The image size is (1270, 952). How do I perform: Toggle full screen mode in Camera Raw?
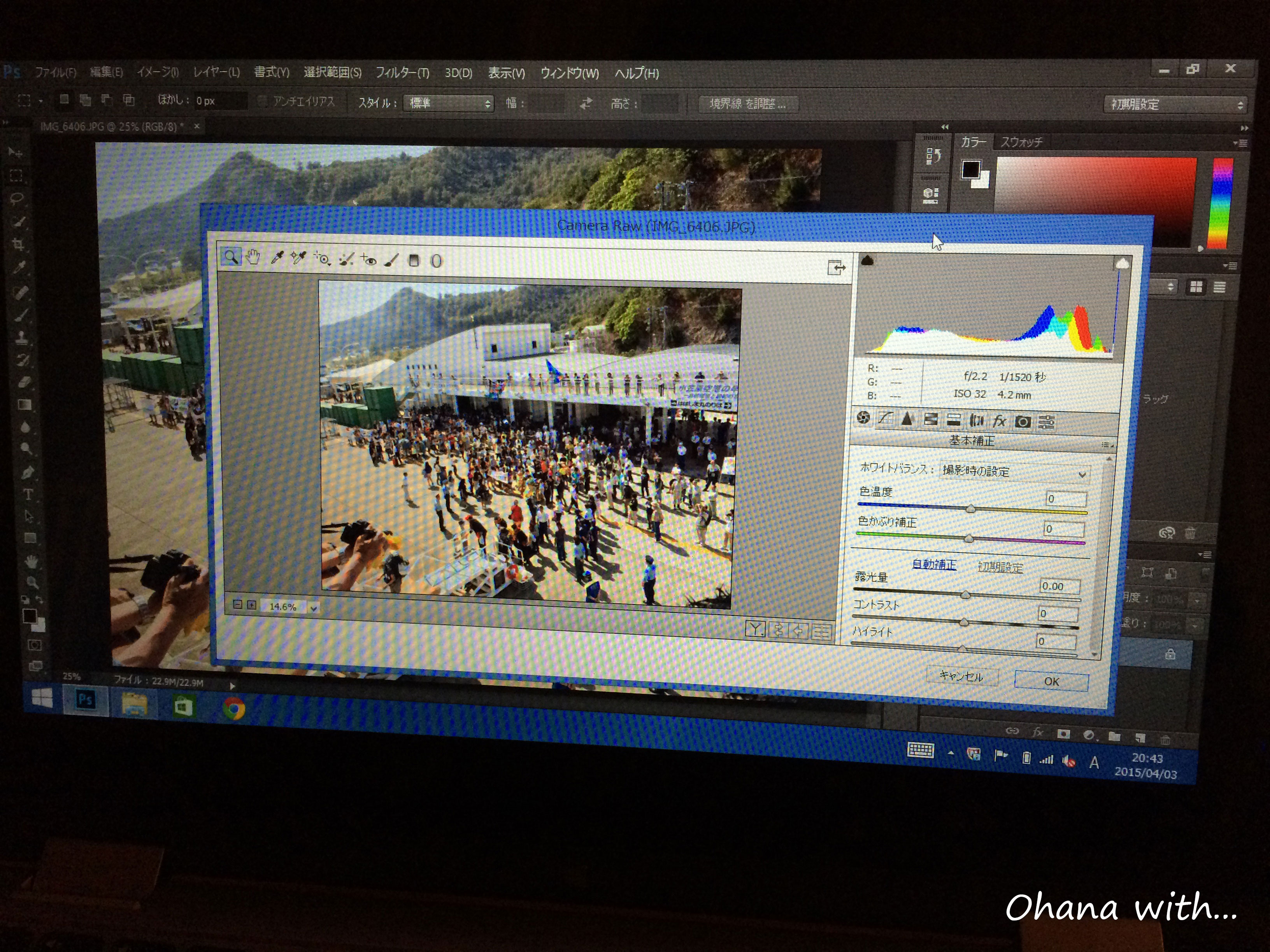[x=837, y=268]
